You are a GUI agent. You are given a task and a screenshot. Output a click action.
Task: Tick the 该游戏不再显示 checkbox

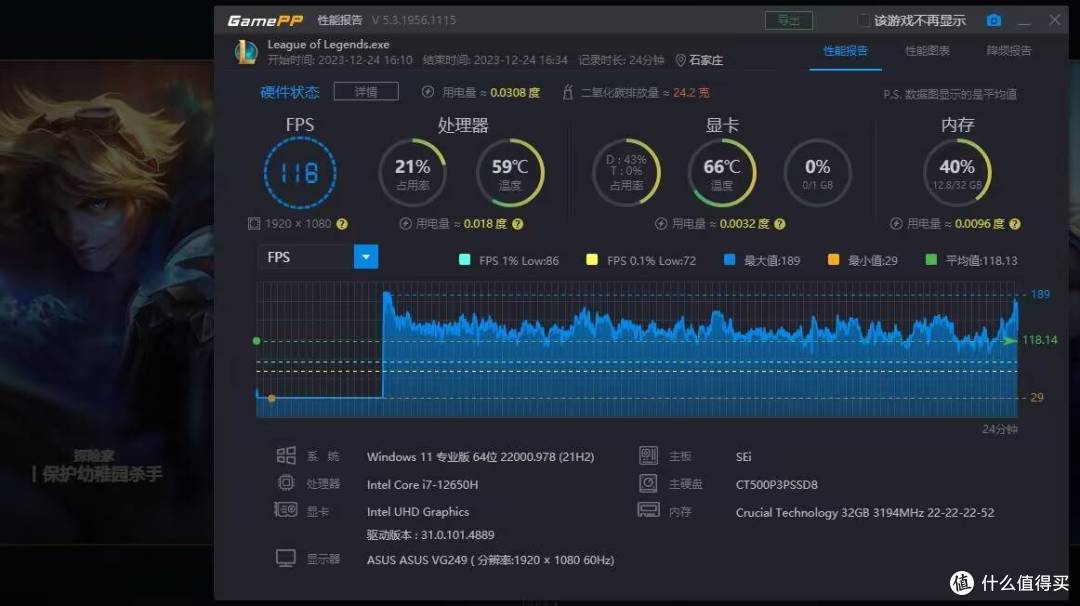coord(862,20)
